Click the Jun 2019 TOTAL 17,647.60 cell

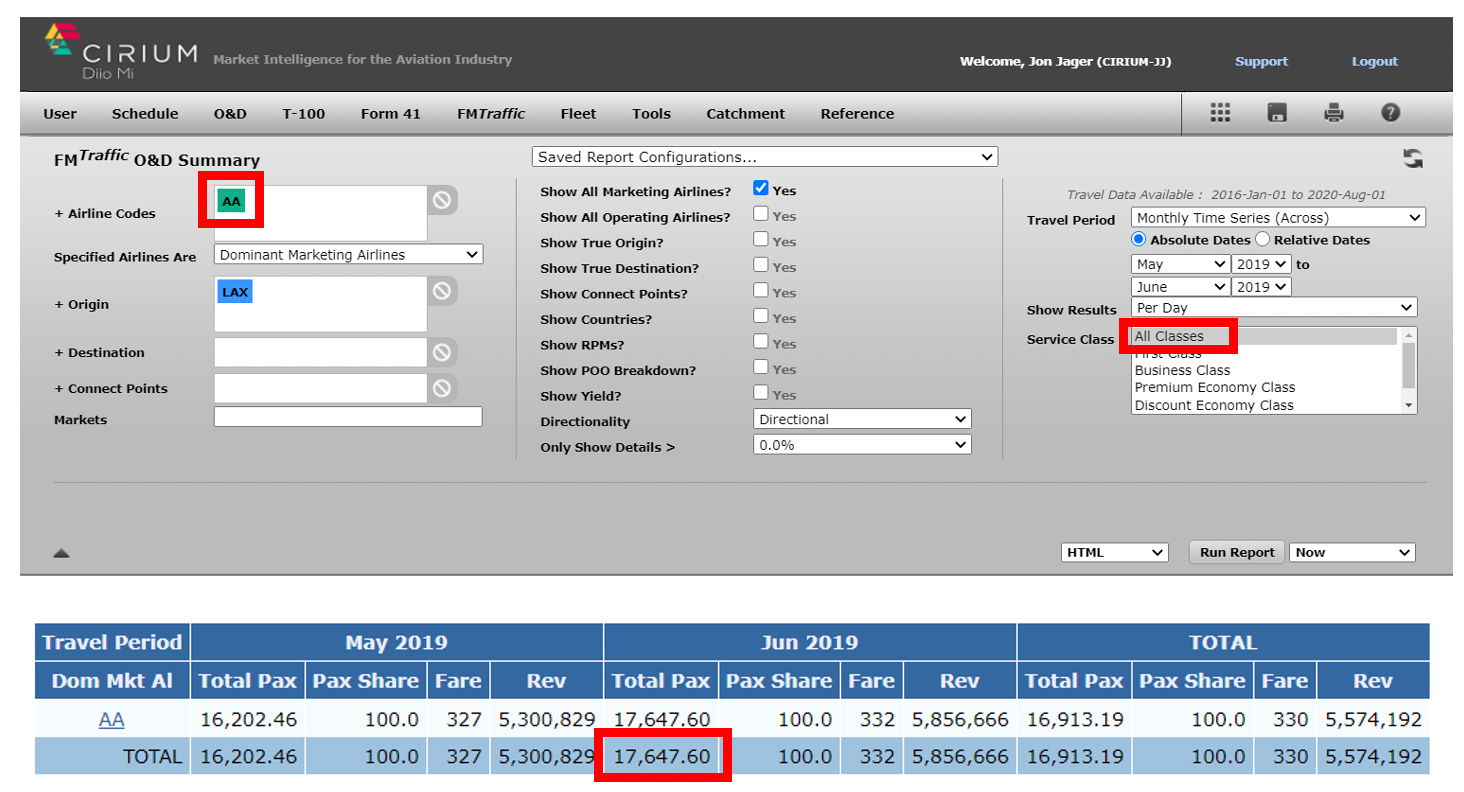[x=660, y=757]
